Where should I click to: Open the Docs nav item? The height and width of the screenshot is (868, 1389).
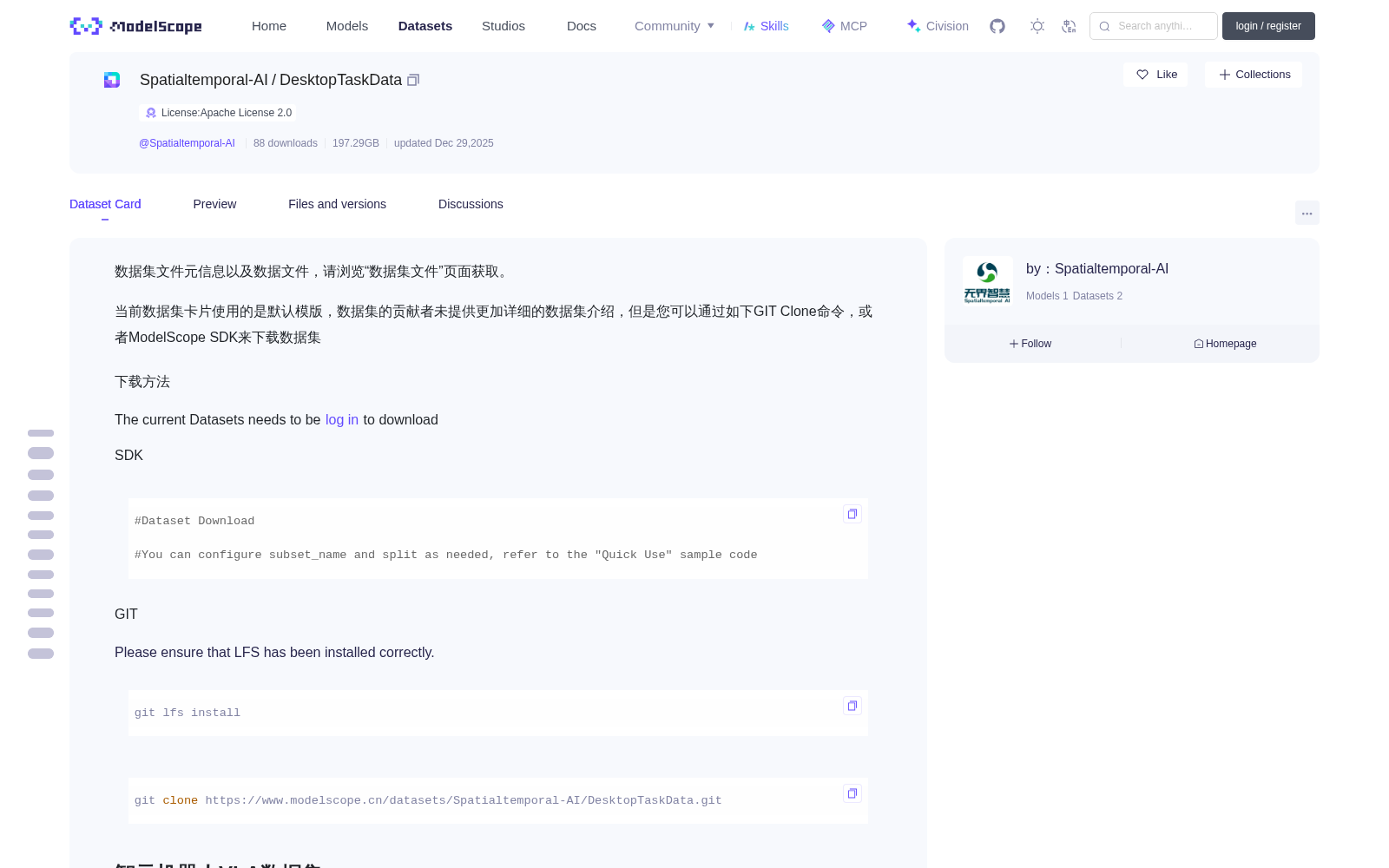tap(582, 26)
